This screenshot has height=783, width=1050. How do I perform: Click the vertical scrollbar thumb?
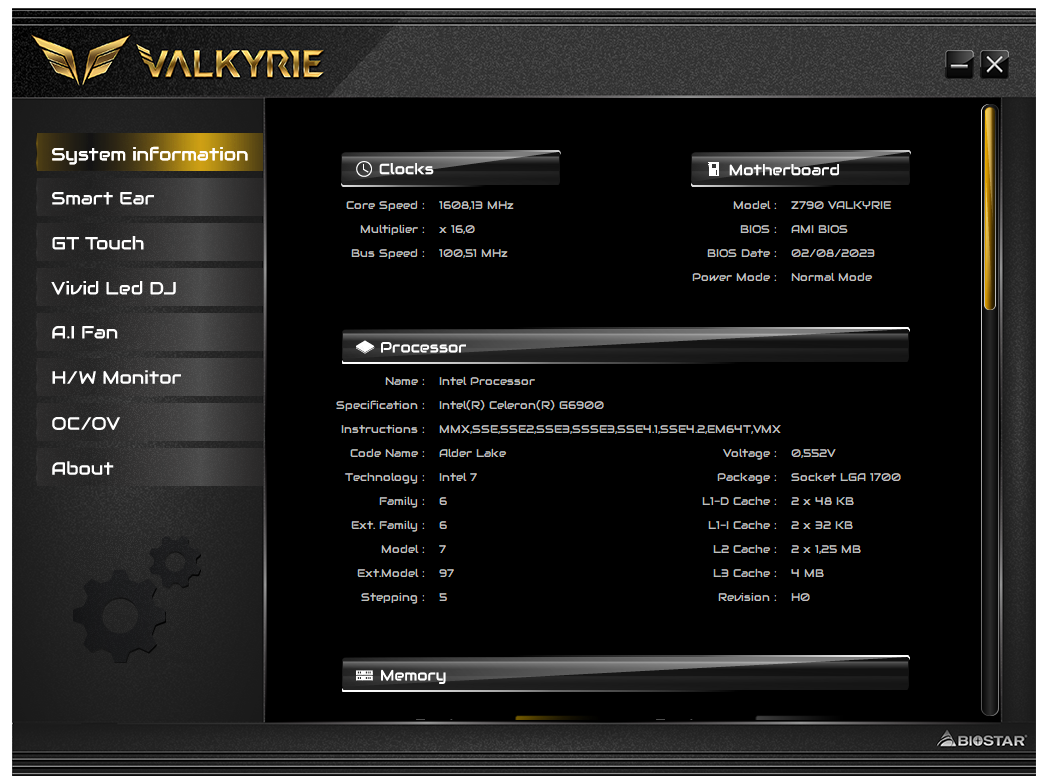pyautogui.click(x=990, y=208)
